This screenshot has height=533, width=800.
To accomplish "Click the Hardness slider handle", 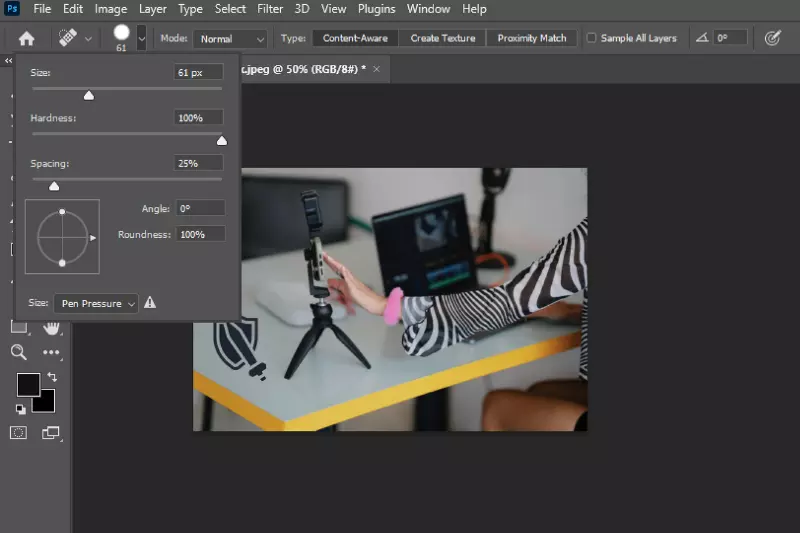I will [x=221, y=141].
